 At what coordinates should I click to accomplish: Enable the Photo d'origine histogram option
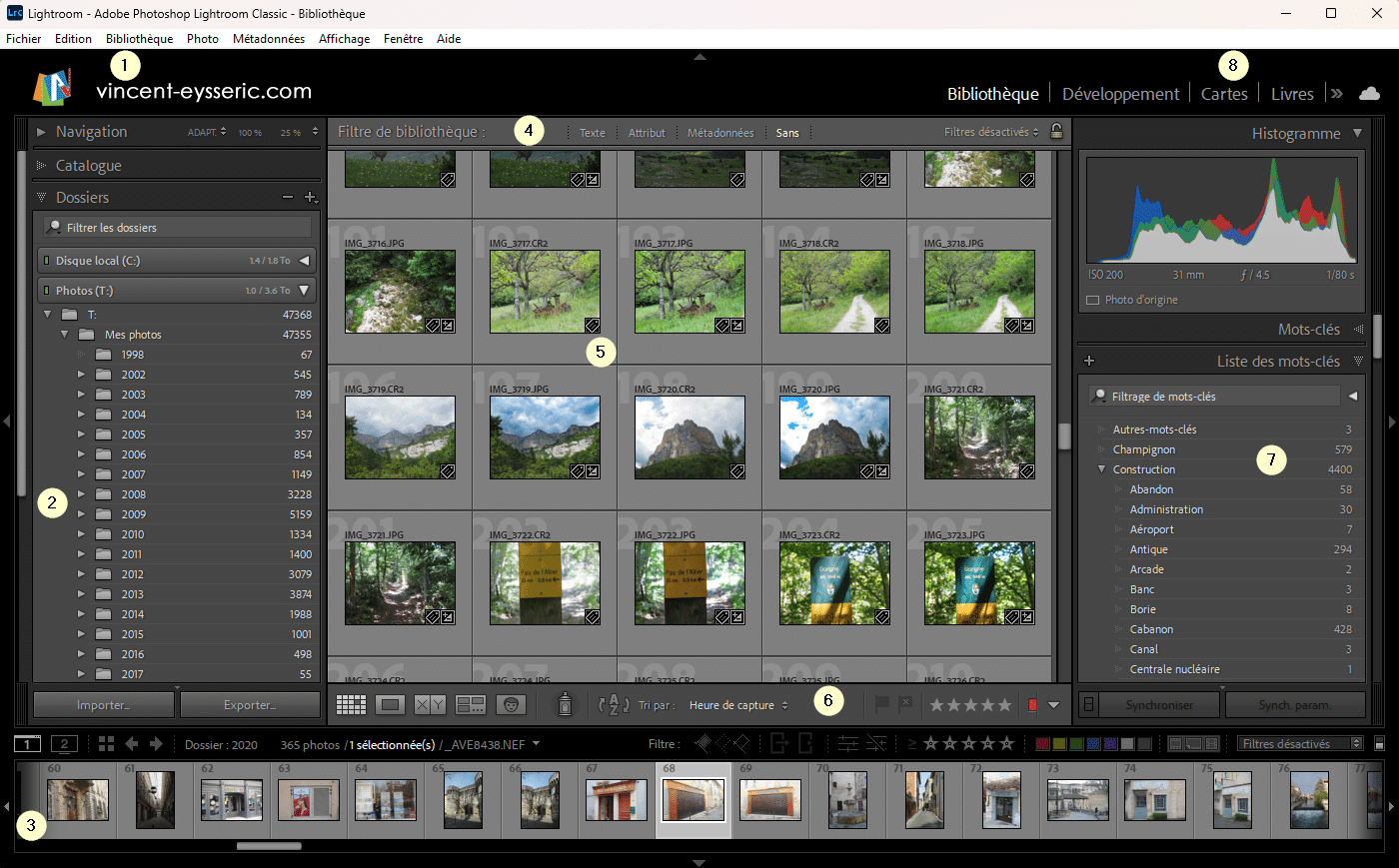tap(1091, 299)
